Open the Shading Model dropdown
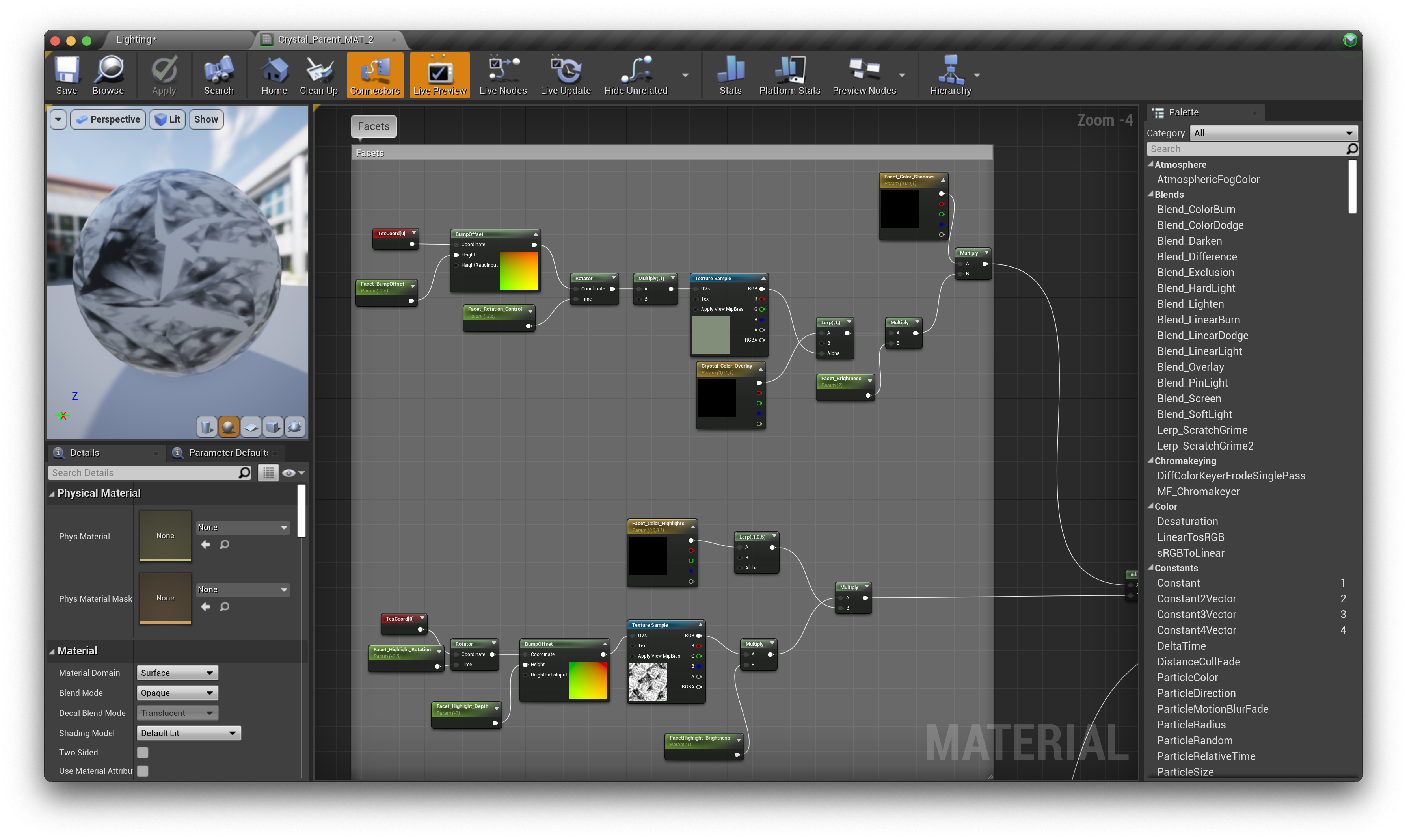This screenshot has width=1407, height=840. [188, 733]
